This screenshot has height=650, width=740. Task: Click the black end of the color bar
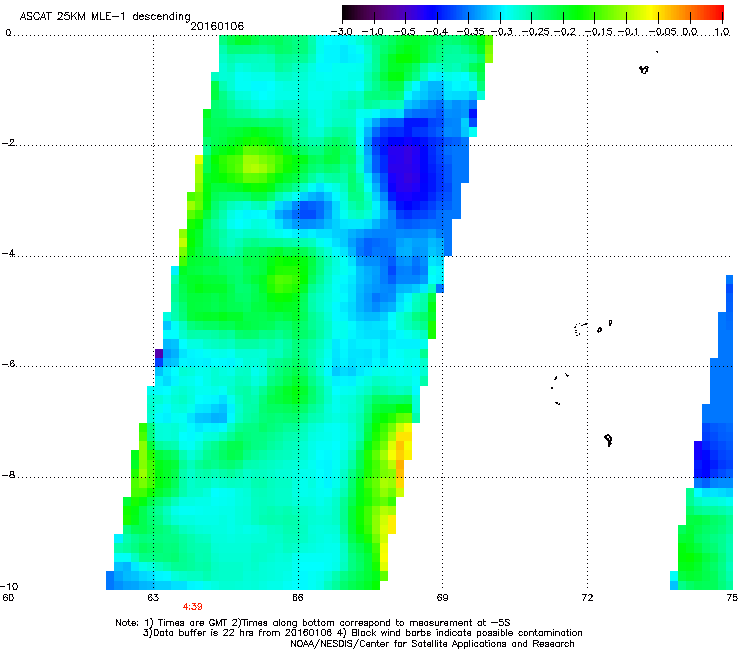[348, 13]
